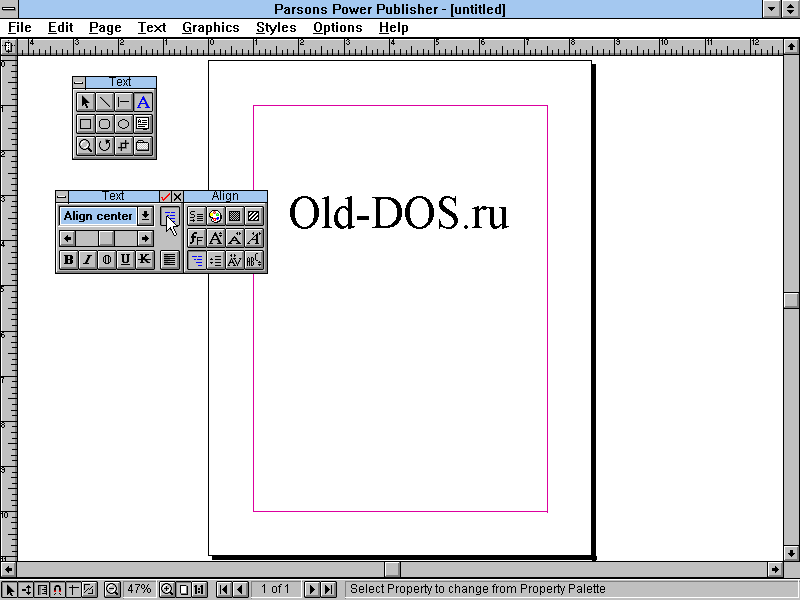Open the Graphics menu
This screenshot has width=800, height=600.
(x=210, y=28)
